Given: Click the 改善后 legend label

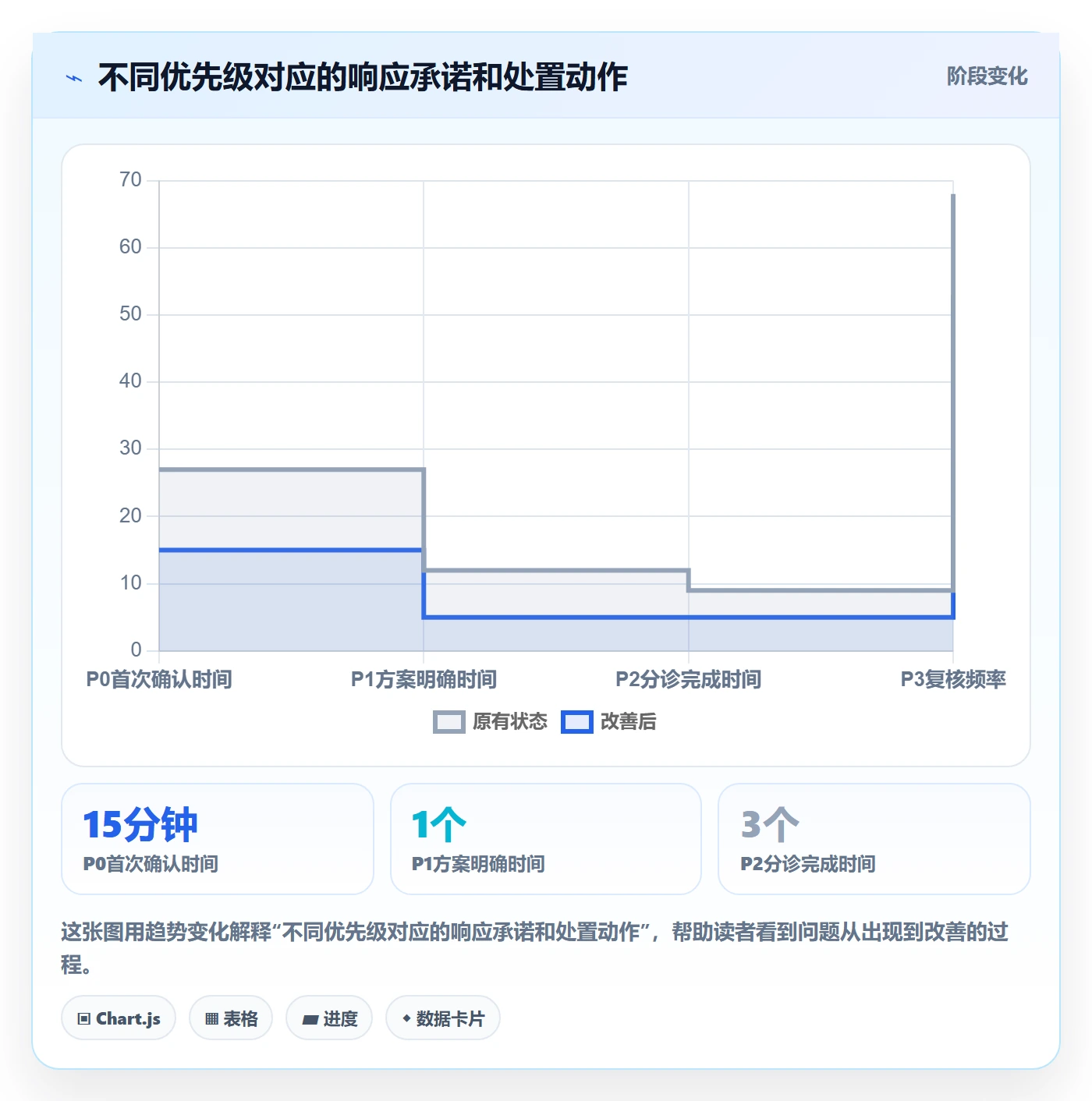Looking at the screenshot, I should [629, 722].
